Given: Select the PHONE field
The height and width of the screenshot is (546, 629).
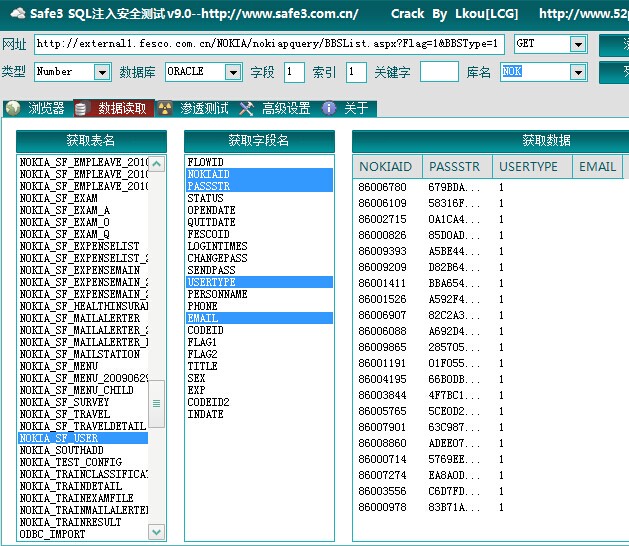Looking at the screenshot, I should 259,306.
